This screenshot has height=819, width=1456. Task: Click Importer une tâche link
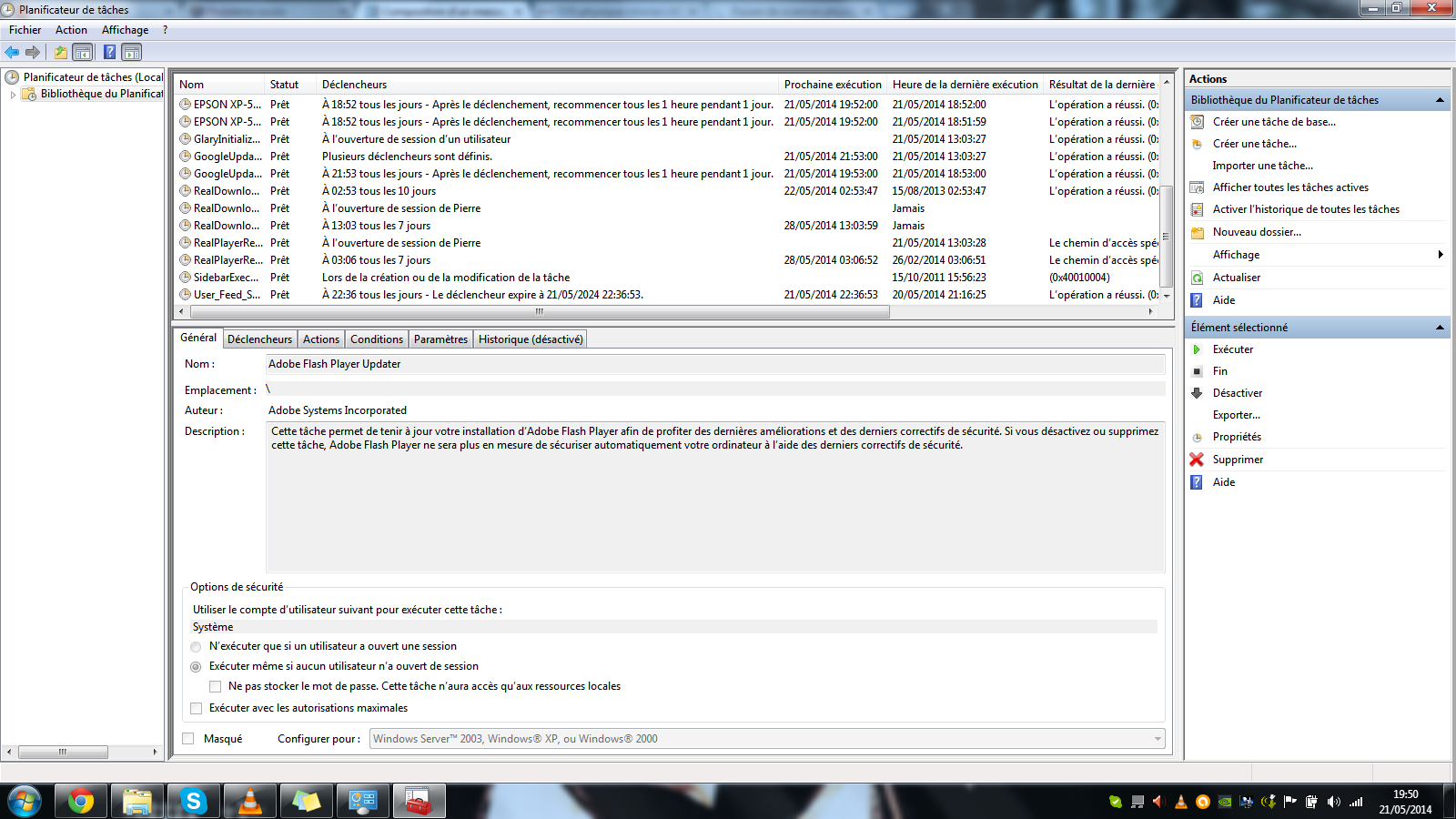tap(1262, 166)
